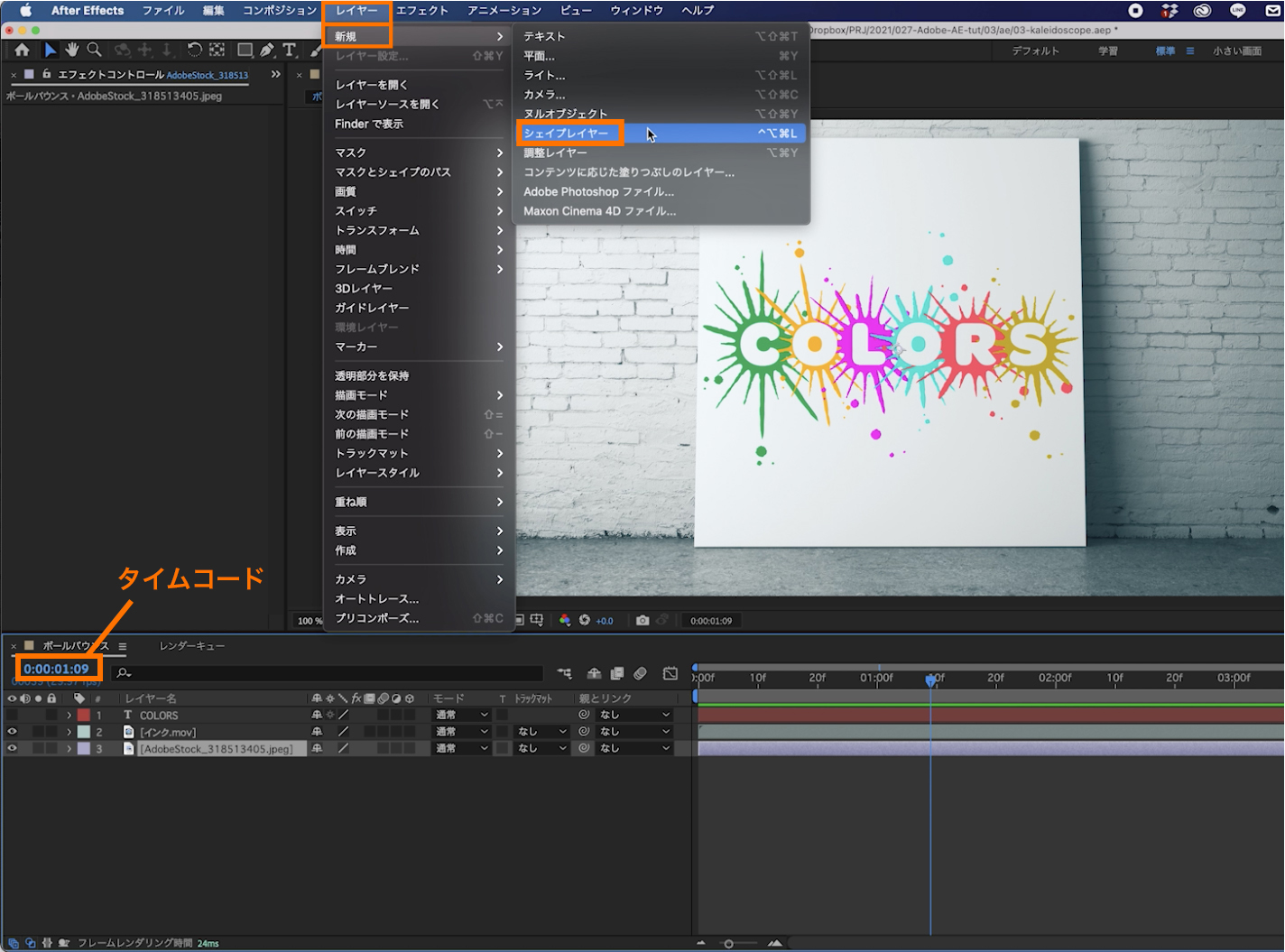This screenshot has width=1285, height=952.
Task: Click the COLORS layer label color swatch
Action: tap(84, 715)
